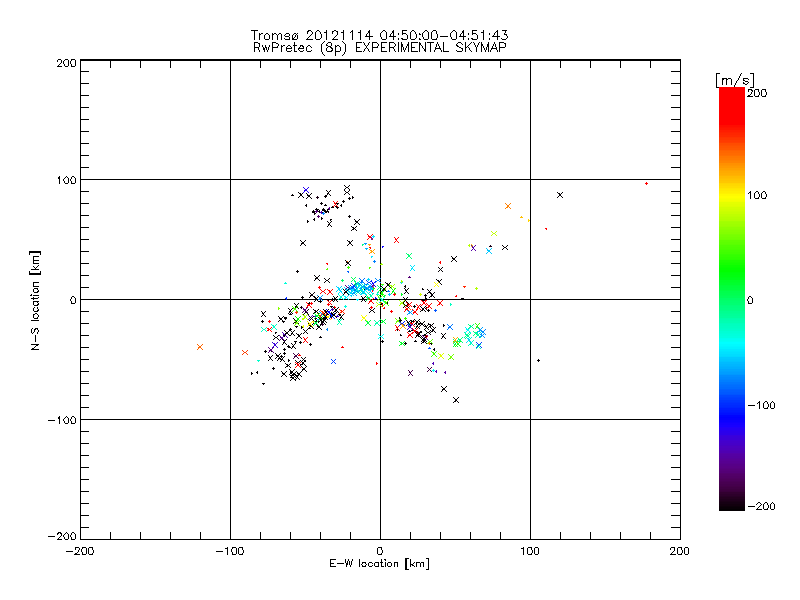This screenshot has width=800, height=600.
Task: Click the isolated orange X near -120 km west
Action: 200,347
